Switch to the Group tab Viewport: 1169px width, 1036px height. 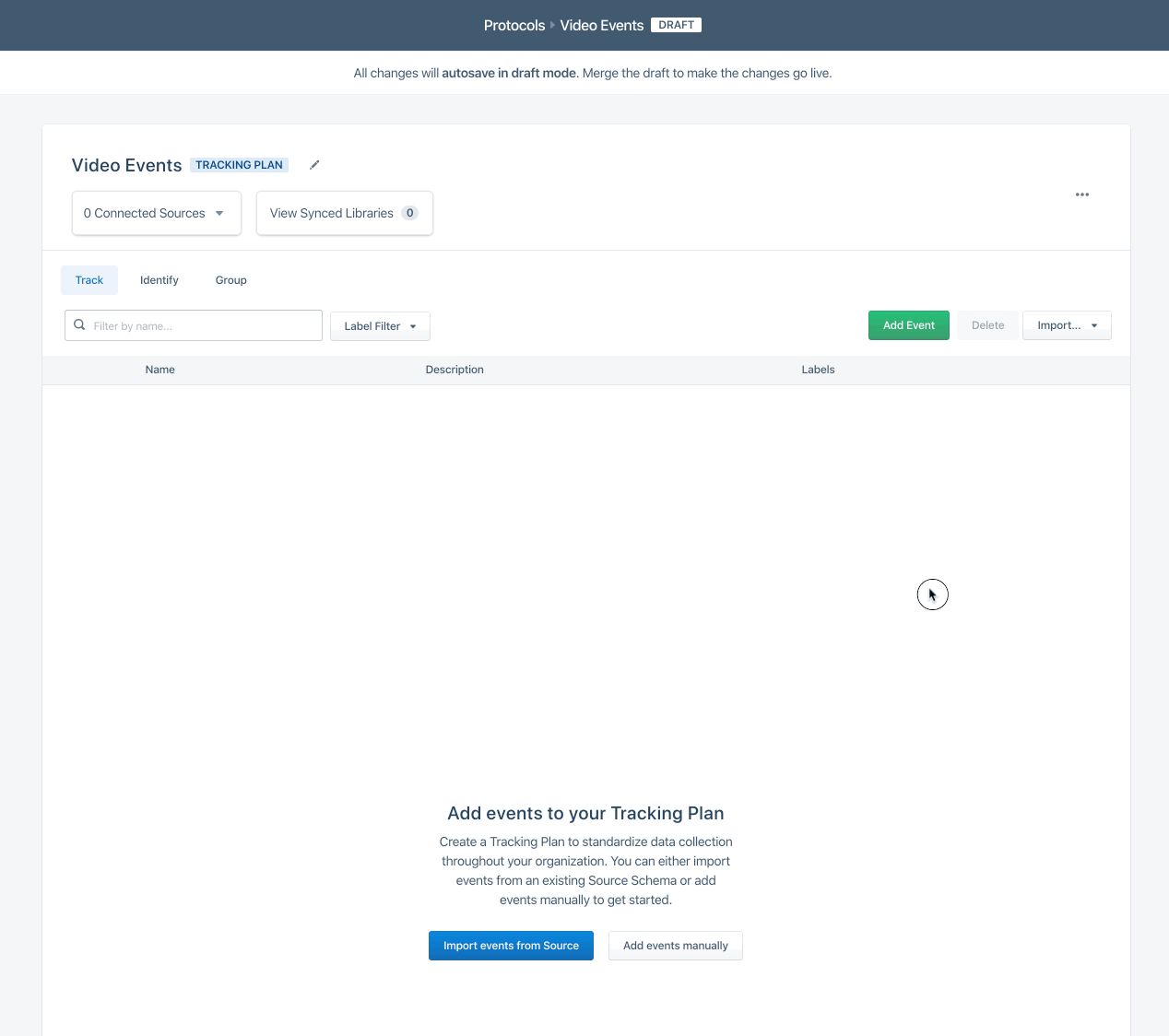coord(230,280)
